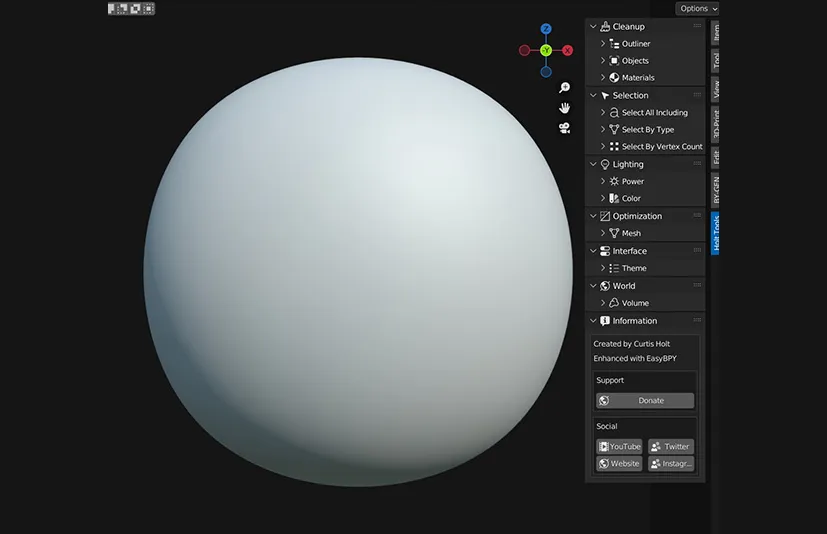Viewport: 827px width, 534px height.
Task: Click the green Y axis gizmo
Action: 546,50
